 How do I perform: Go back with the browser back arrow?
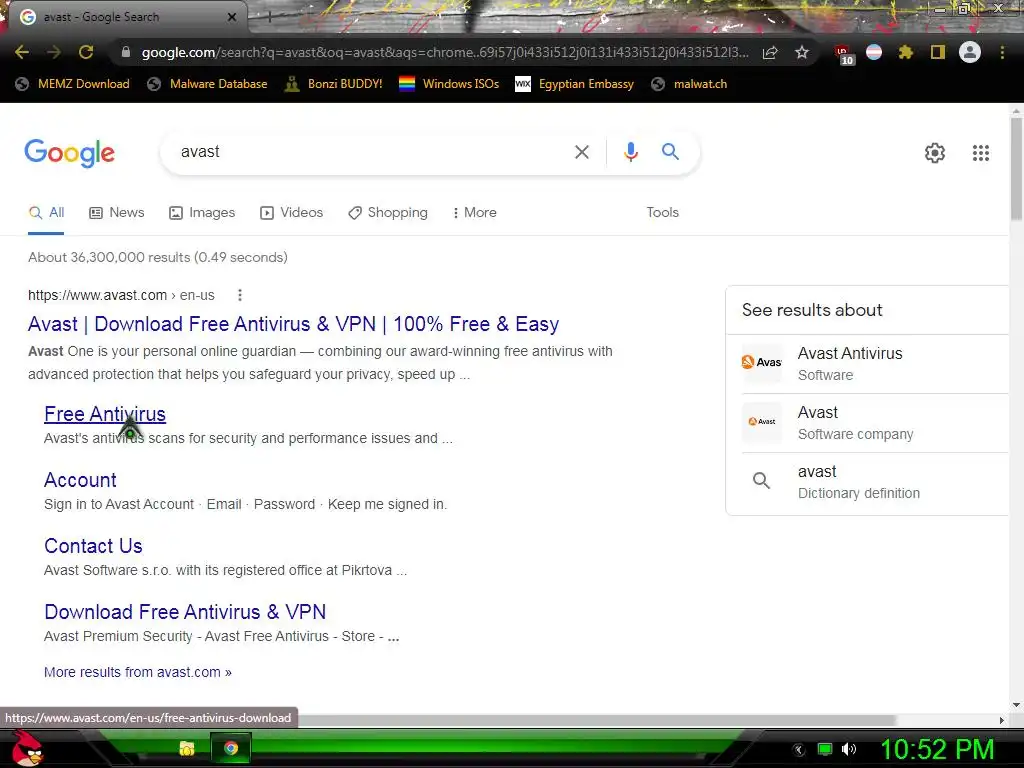click(22, 52)
